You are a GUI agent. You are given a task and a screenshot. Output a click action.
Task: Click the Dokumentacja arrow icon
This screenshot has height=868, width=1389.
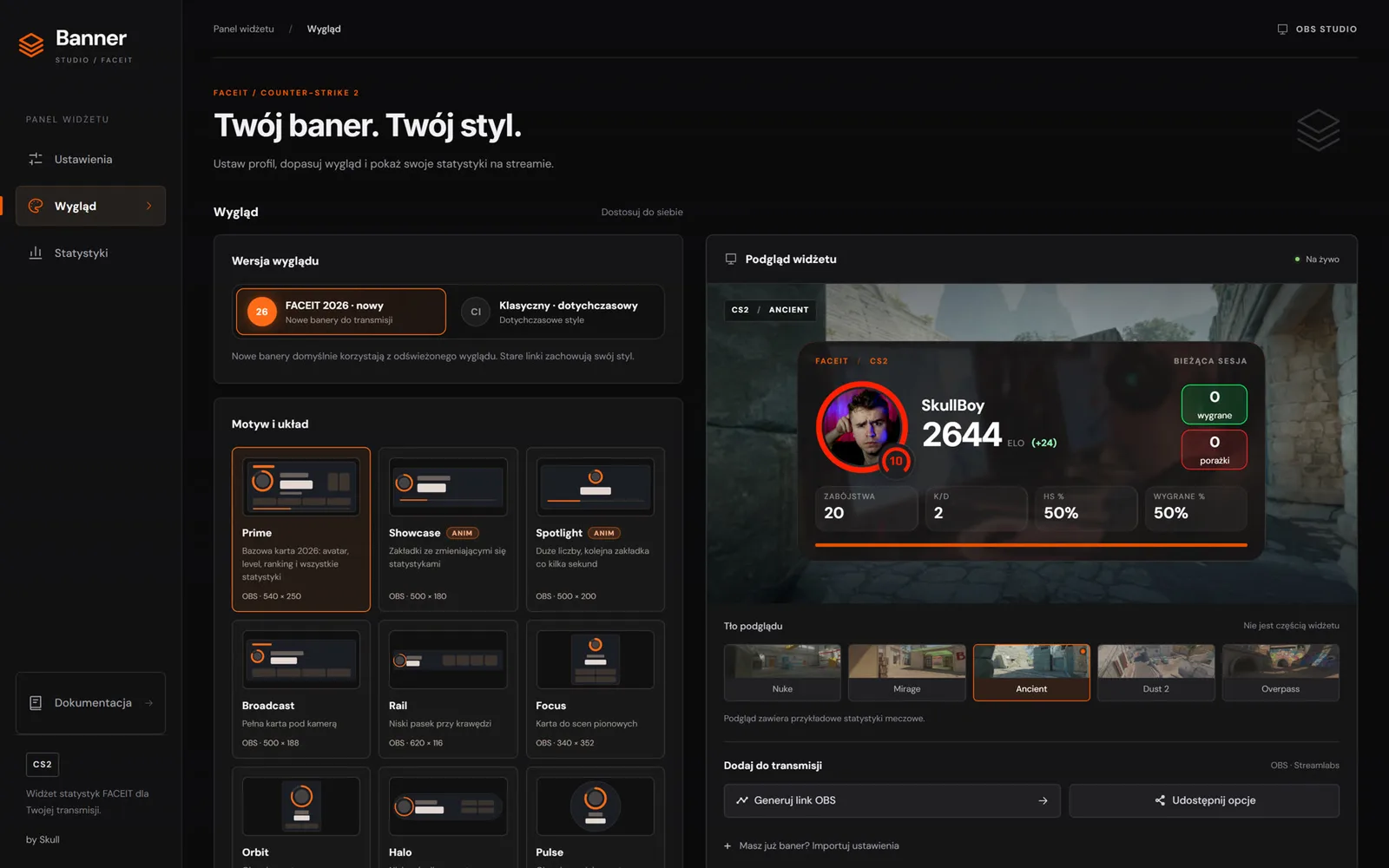pyautogui.click(x=149, y=703)
